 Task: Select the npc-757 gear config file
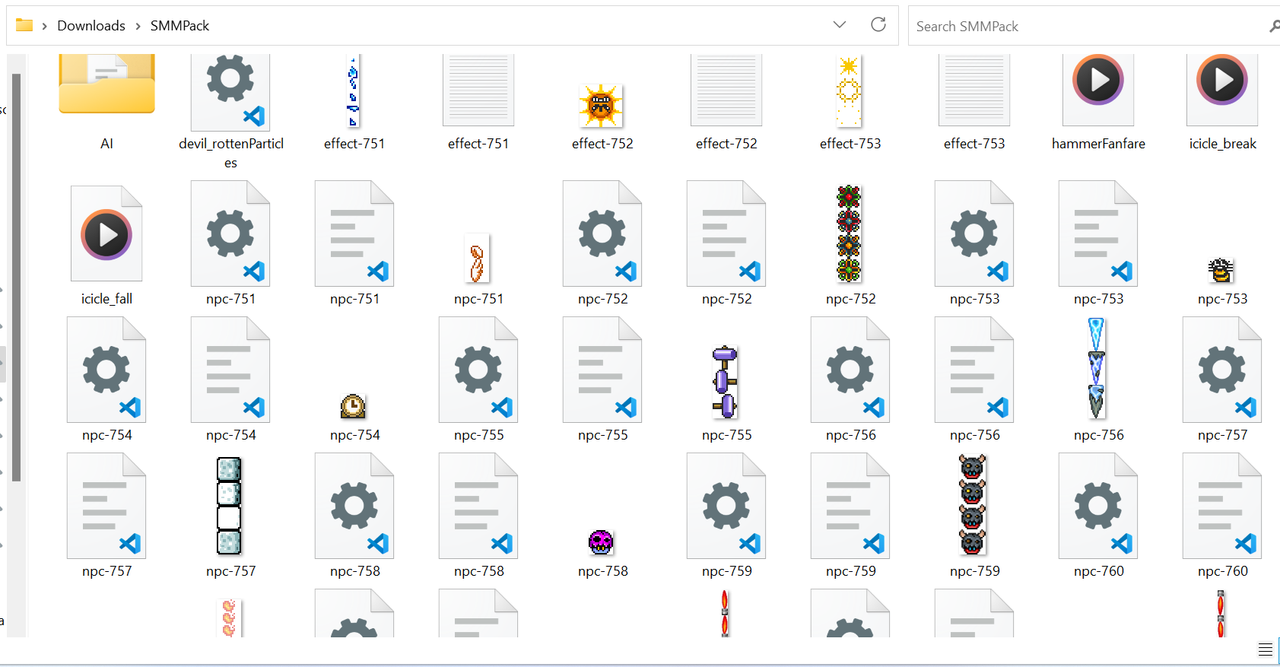pos(1223,370)
